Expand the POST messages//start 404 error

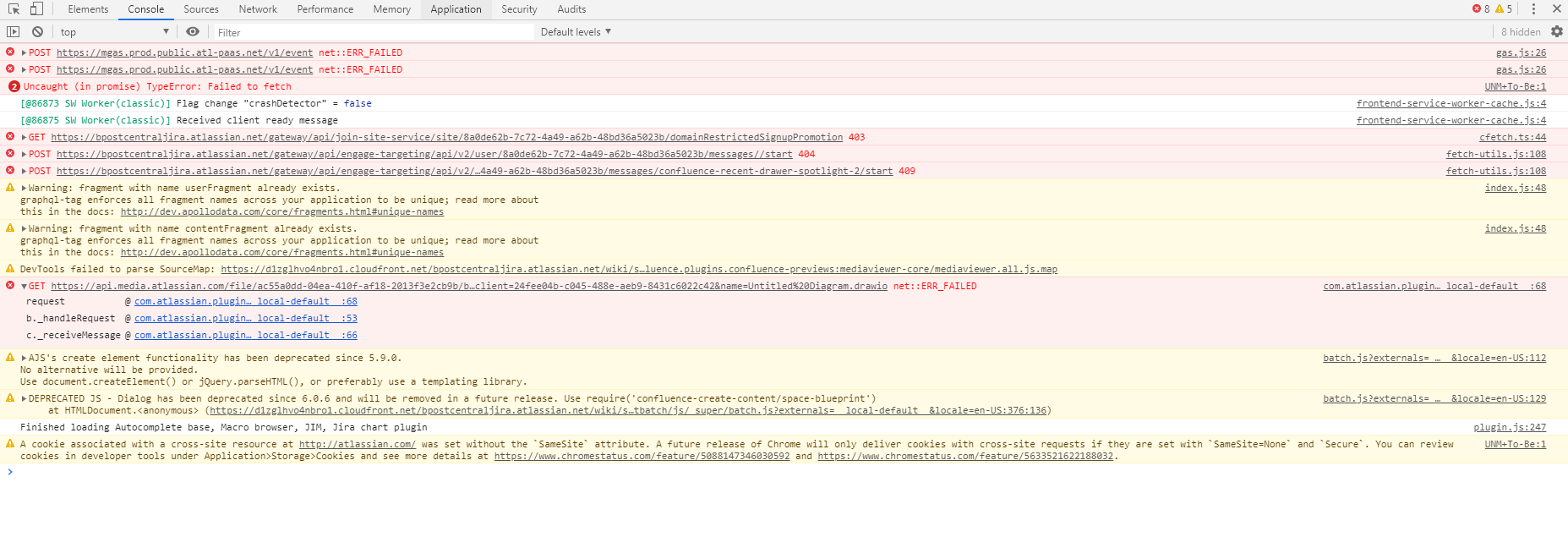coord(24,154)
